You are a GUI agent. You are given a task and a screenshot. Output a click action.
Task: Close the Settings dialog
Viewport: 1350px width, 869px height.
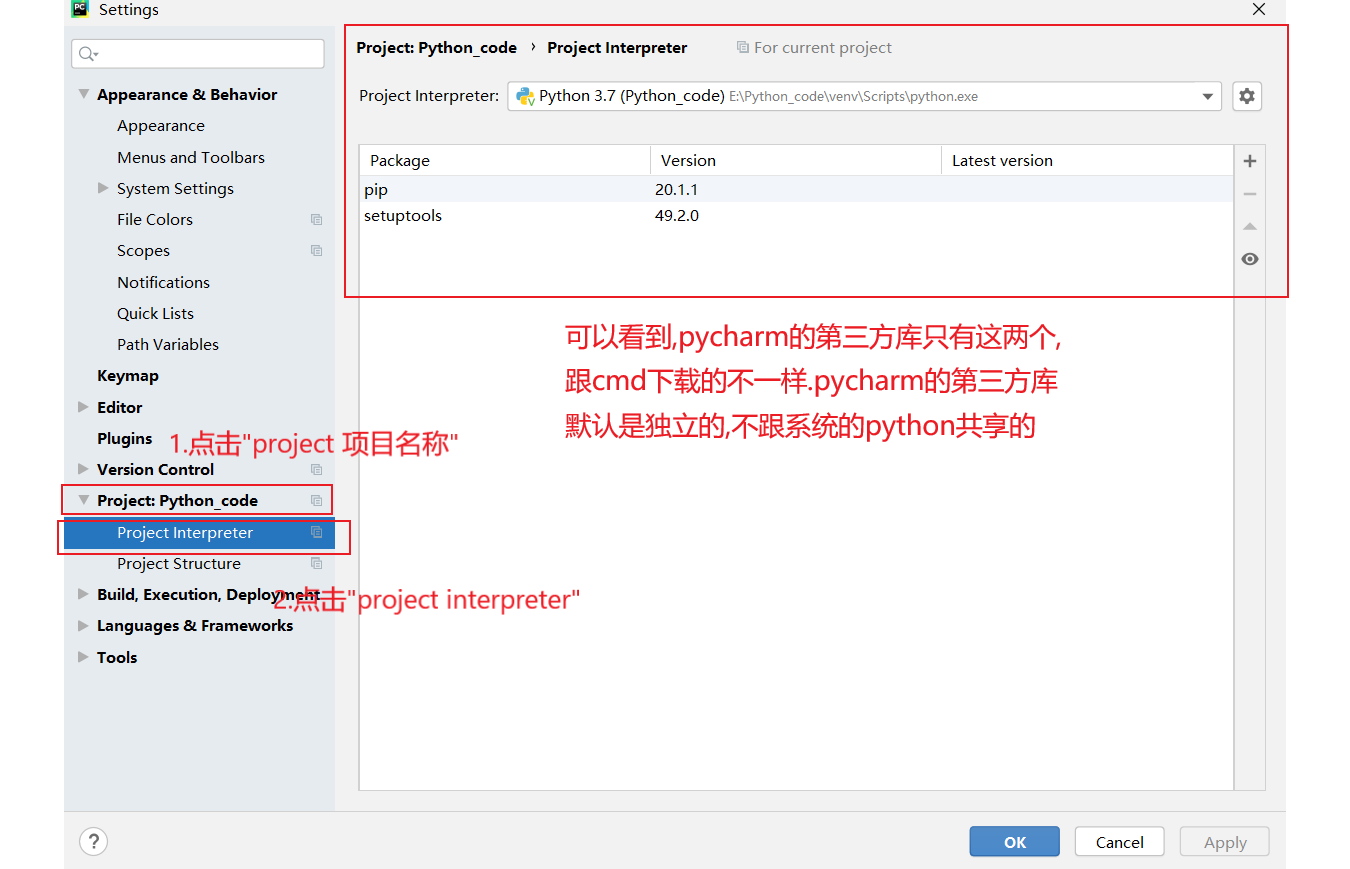click(x=1259, y=9)
